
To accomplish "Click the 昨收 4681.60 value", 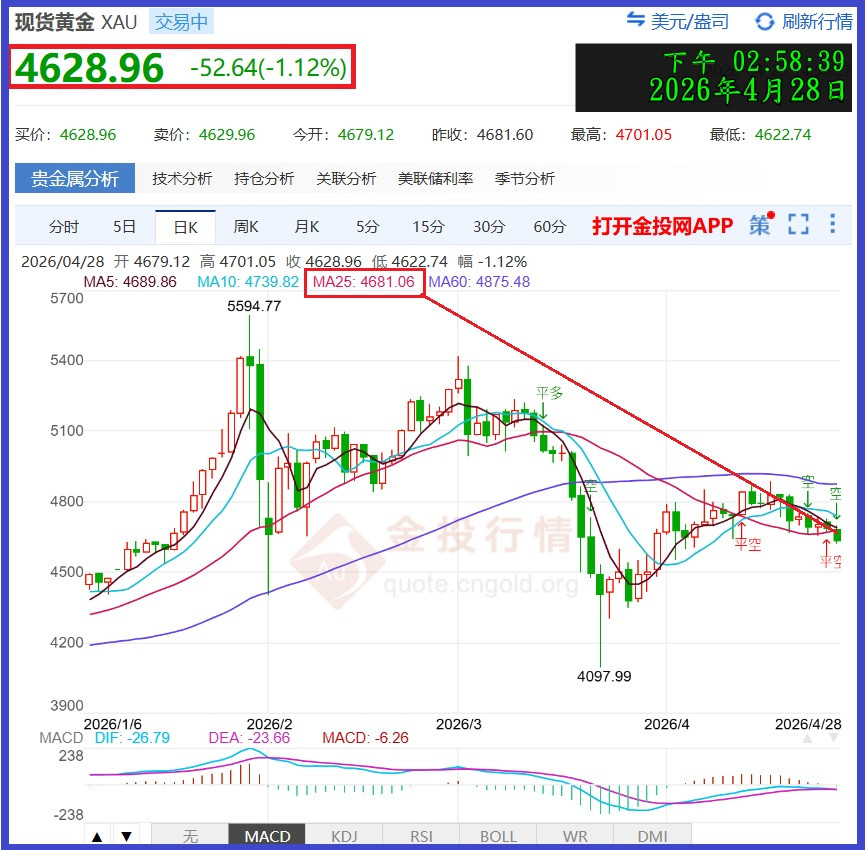I will click(x=505, y=134).
